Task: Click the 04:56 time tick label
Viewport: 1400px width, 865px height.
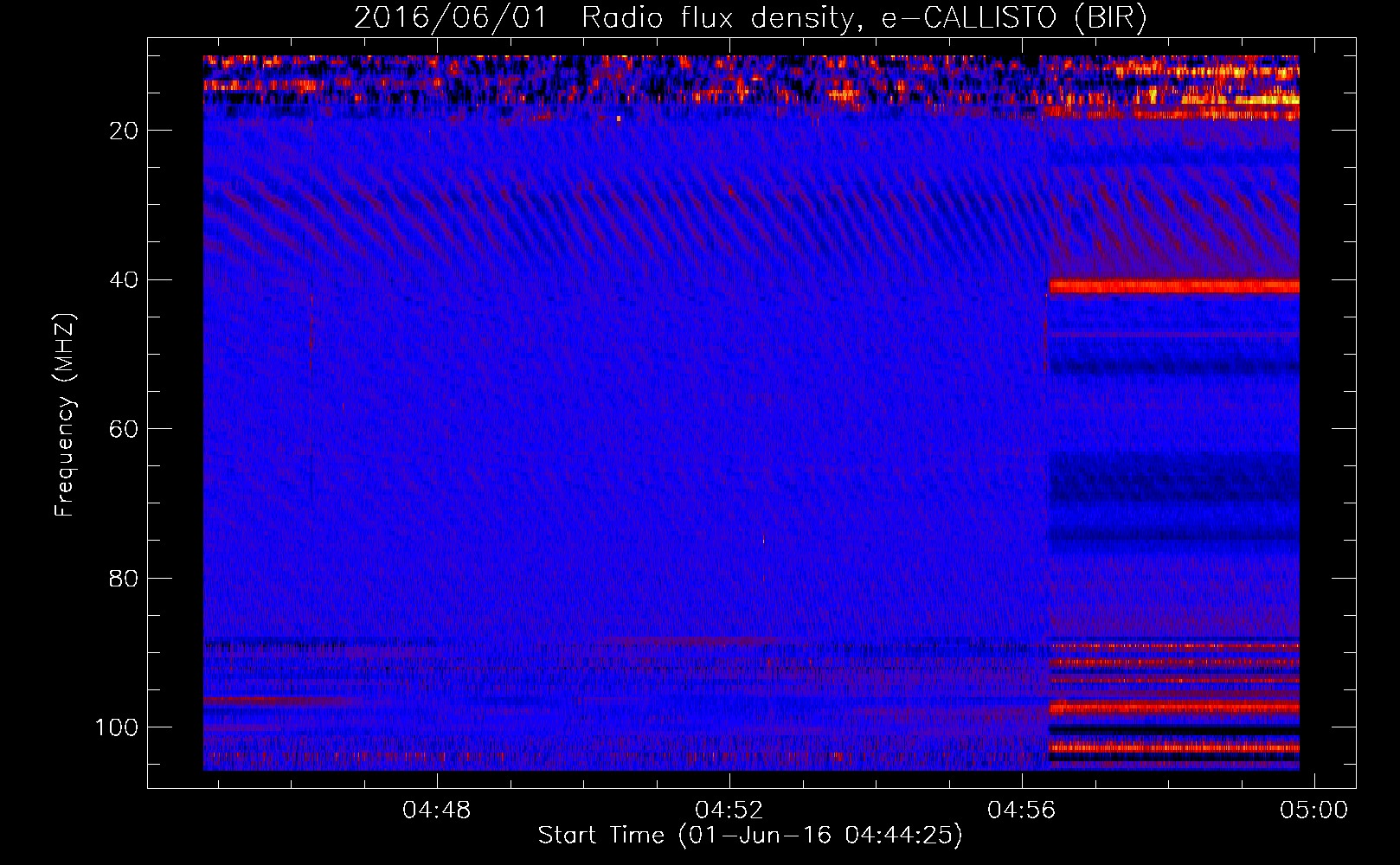Action: point(1022,811)
